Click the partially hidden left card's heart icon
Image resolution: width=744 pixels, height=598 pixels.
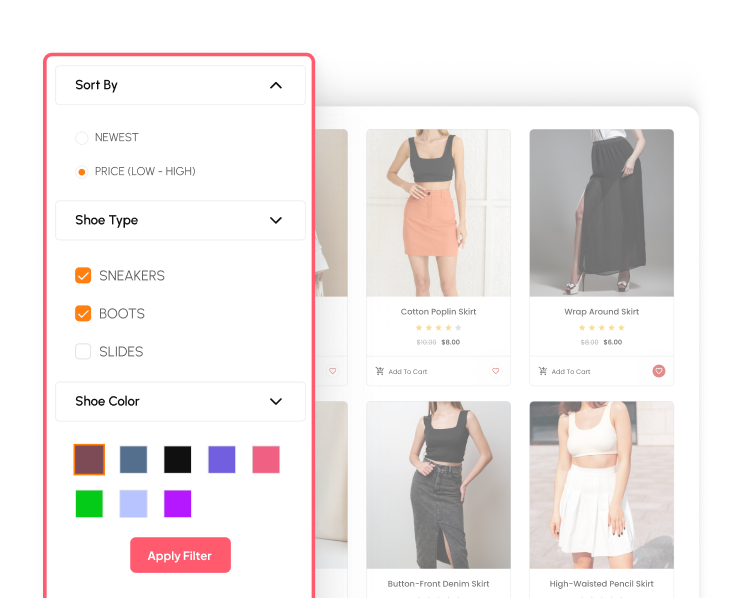click(333, 371)
